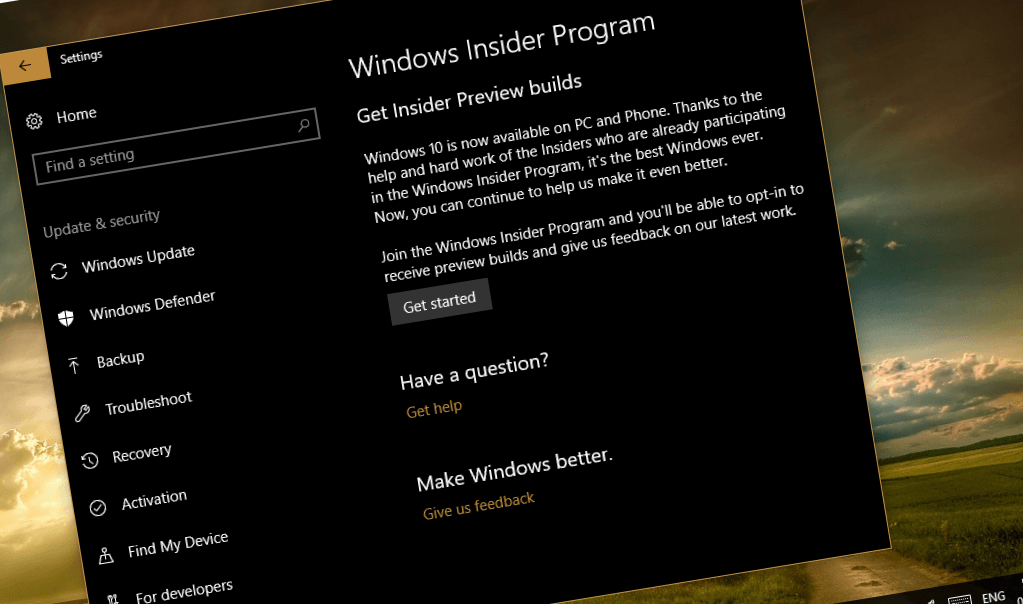Image resolution: width=1023 pixels, height=604 pixels.
Task: Click the Find a setting search field
Action: [176, 147]
